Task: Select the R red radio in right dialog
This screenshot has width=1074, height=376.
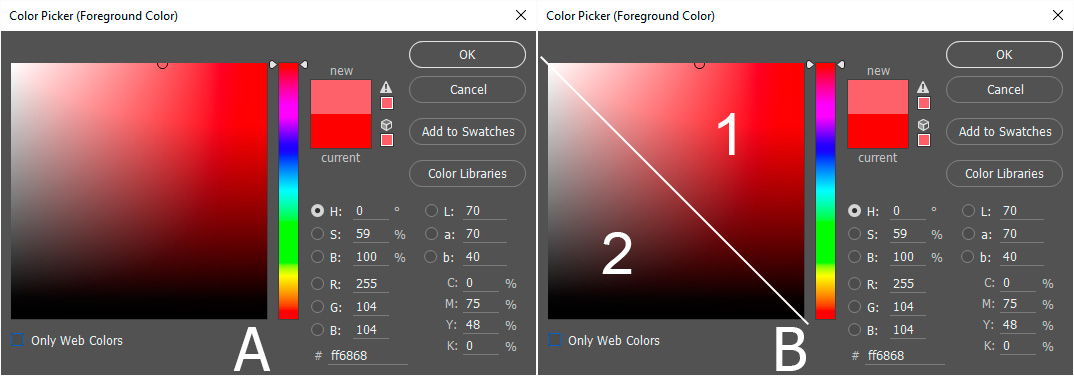Action: coord(855,284)
